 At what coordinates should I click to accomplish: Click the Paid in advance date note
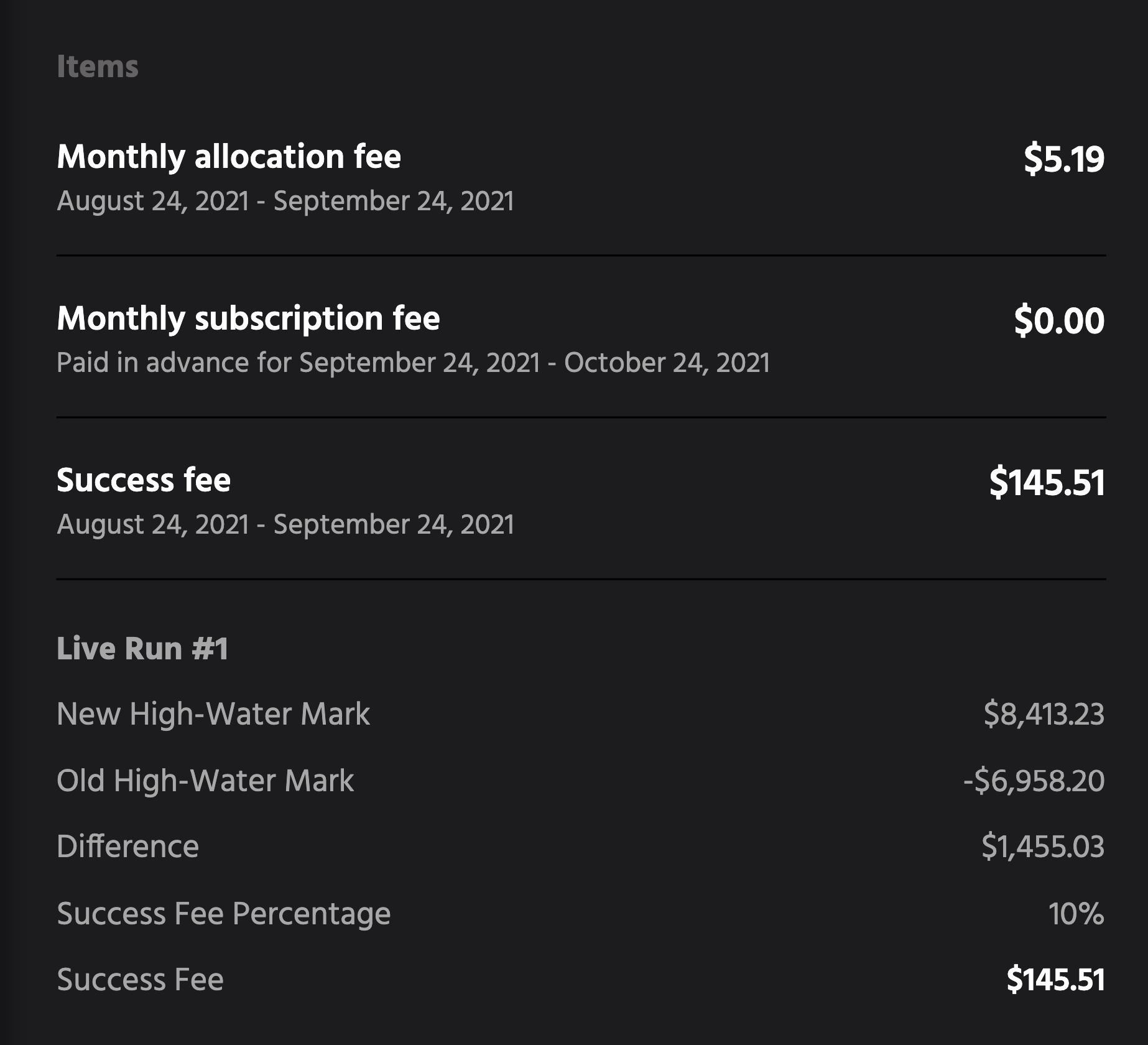click(413, 363)
